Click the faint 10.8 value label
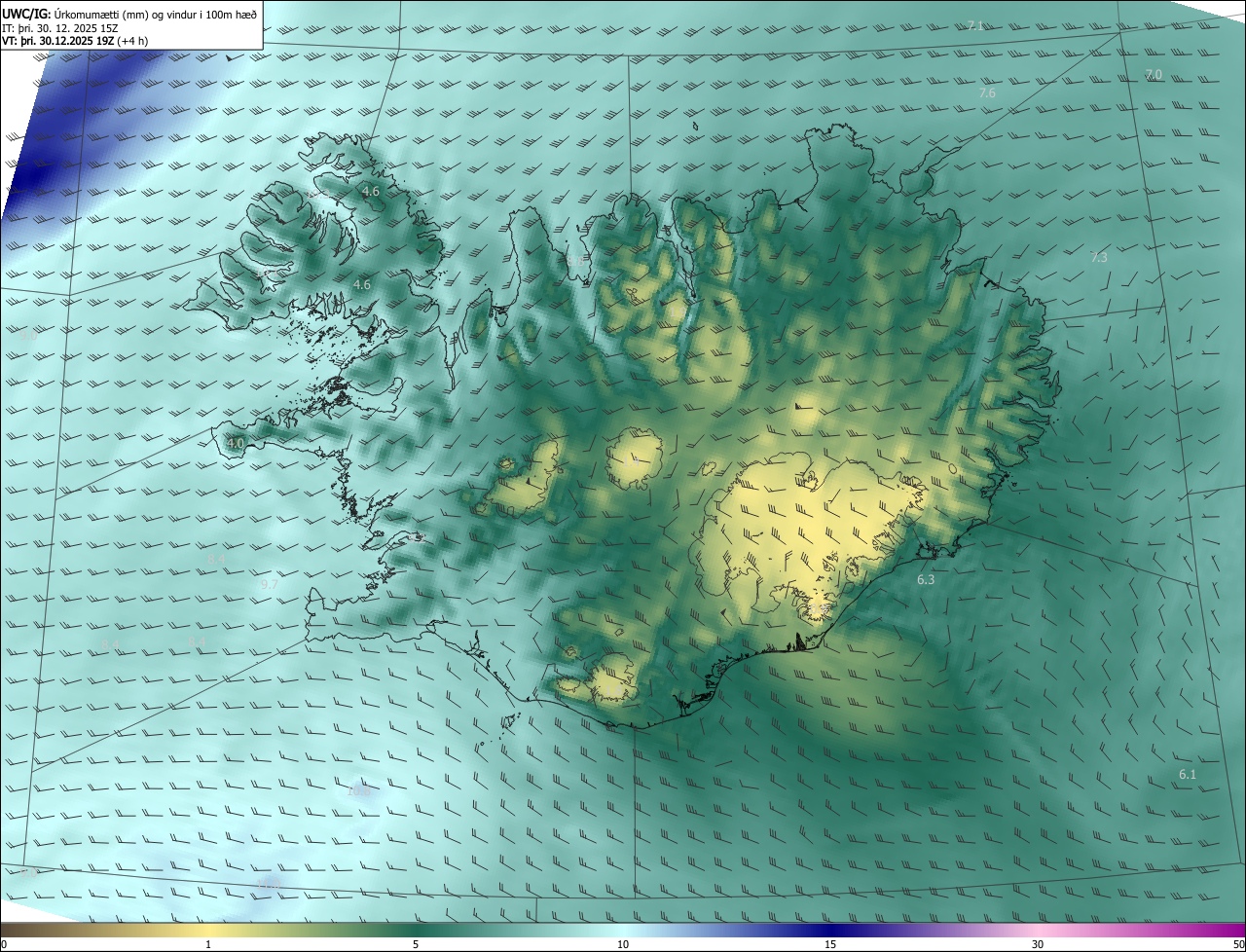 pos(359,791)
